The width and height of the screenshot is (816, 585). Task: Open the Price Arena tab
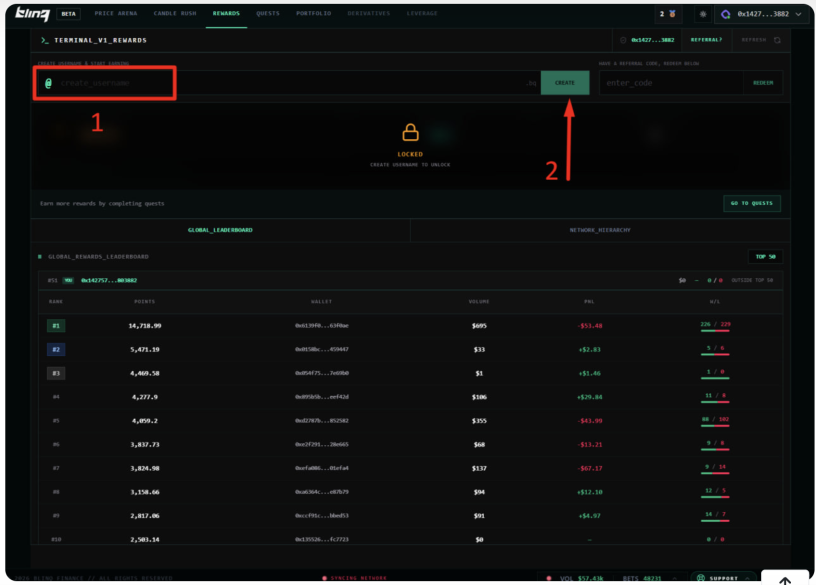coord(116,14)
